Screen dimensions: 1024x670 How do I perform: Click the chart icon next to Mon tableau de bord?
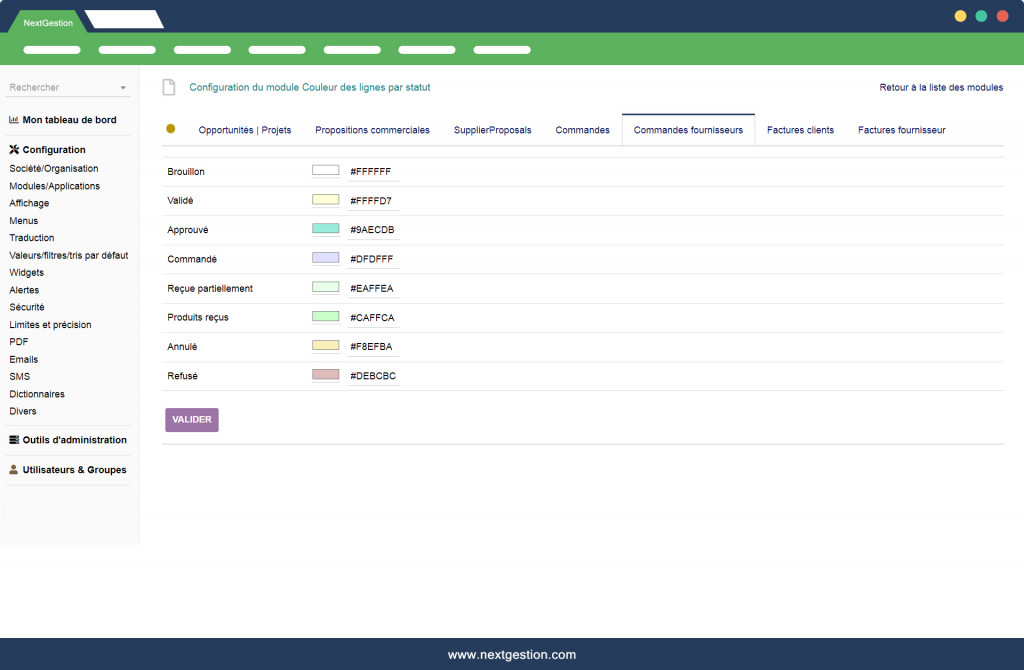point(14,120)
